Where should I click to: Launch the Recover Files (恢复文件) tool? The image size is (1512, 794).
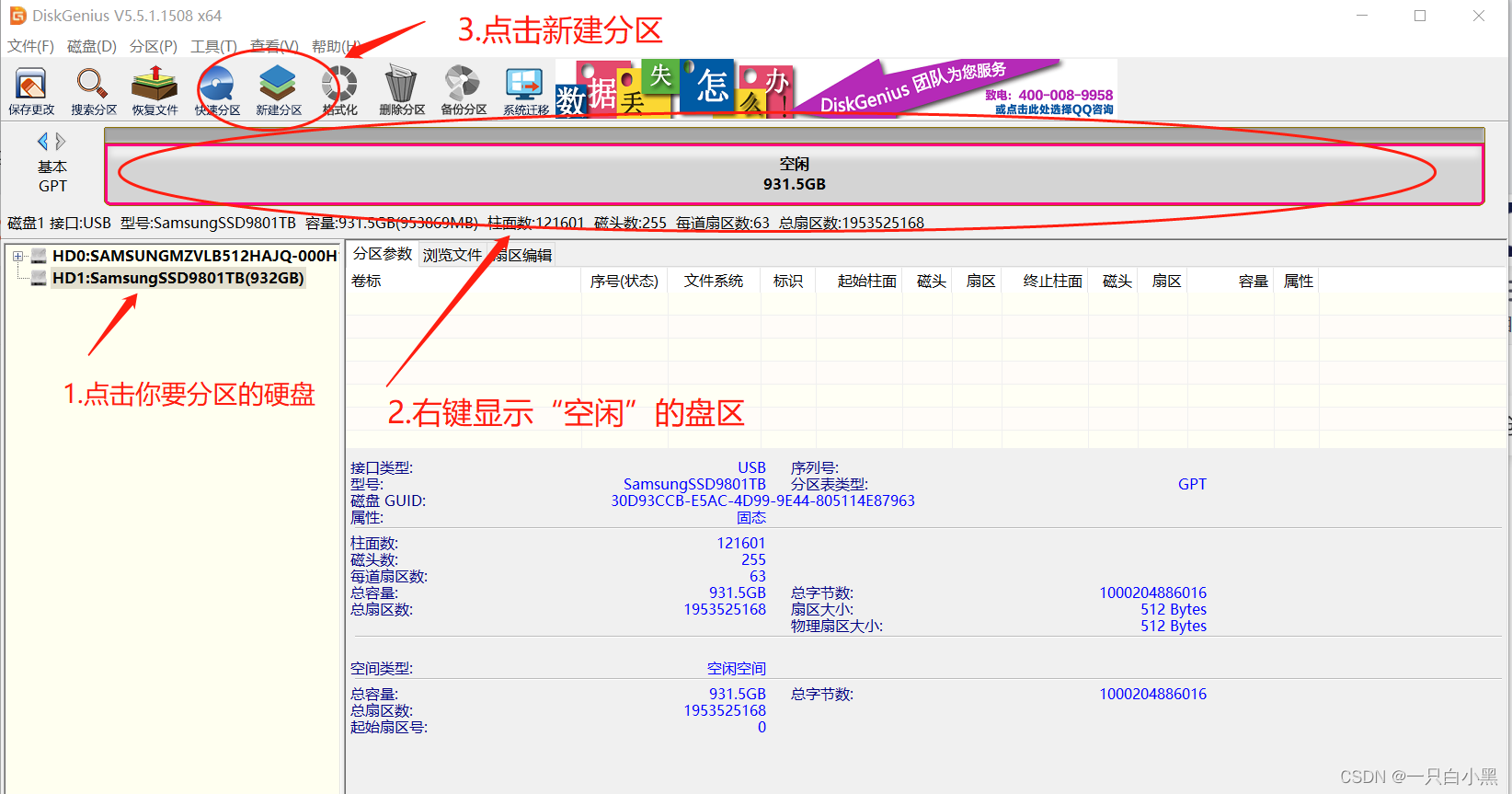155,90
